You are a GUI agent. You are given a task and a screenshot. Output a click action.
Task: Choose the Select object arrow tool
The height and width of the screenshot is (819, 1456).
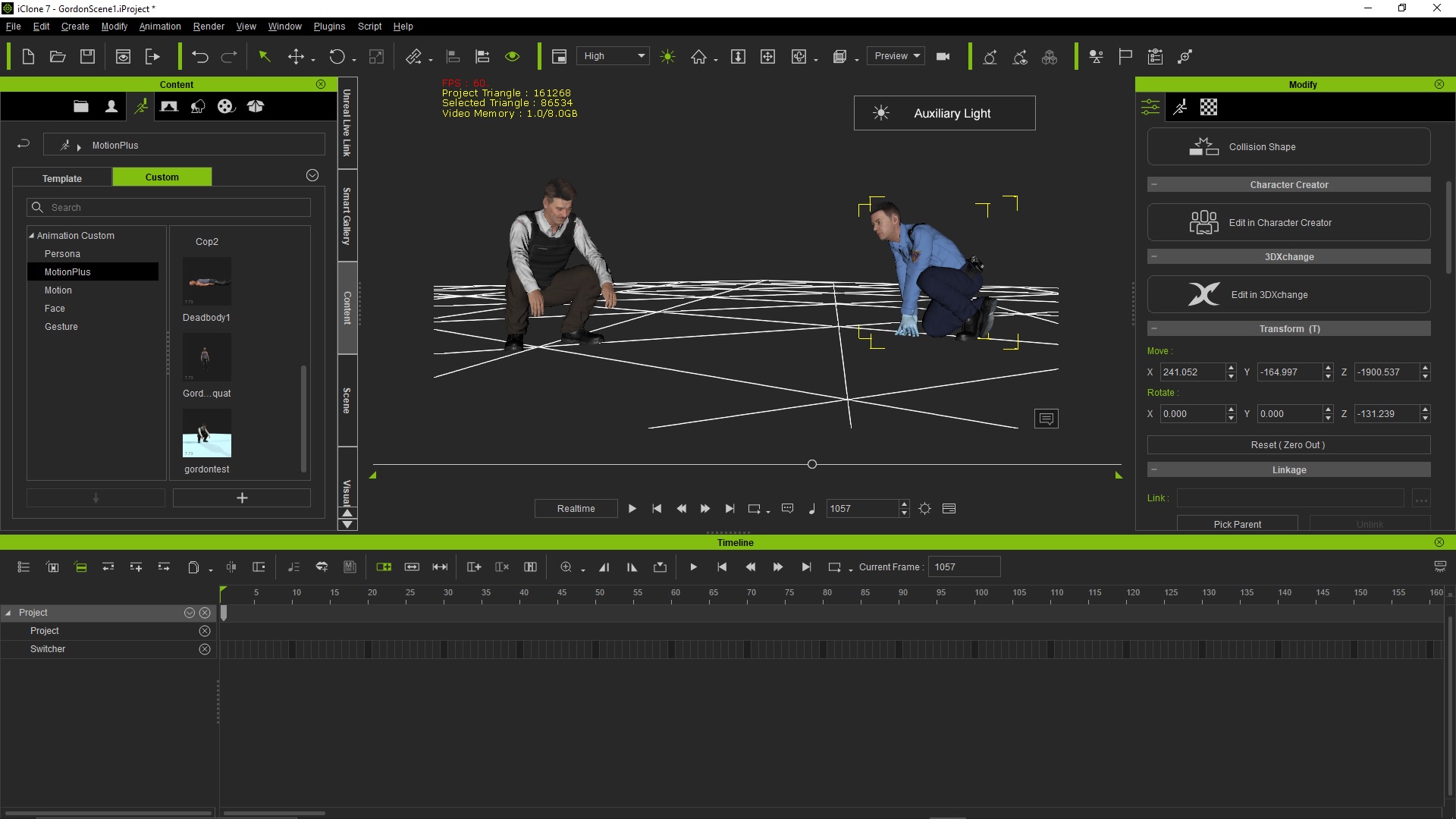pos(265,56)
